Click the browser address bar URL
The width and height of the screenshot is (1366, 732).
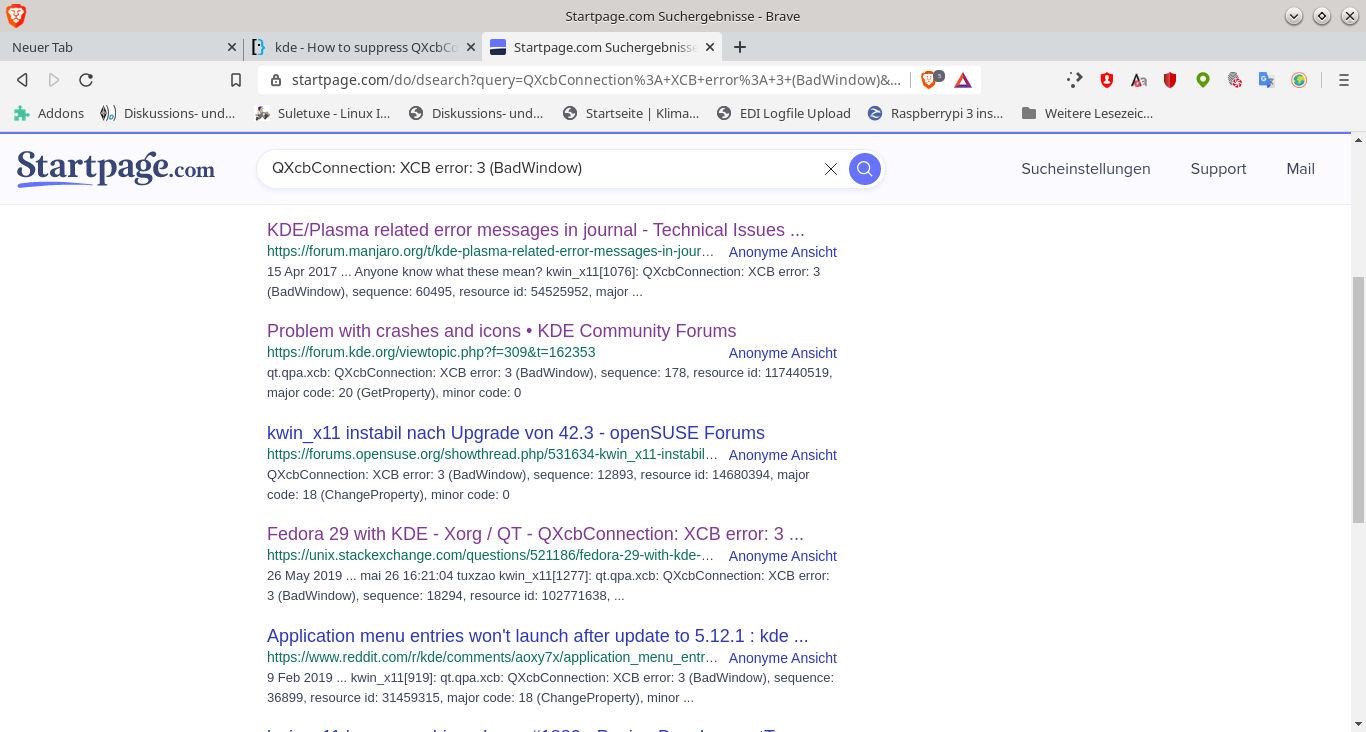pos(596,80)
